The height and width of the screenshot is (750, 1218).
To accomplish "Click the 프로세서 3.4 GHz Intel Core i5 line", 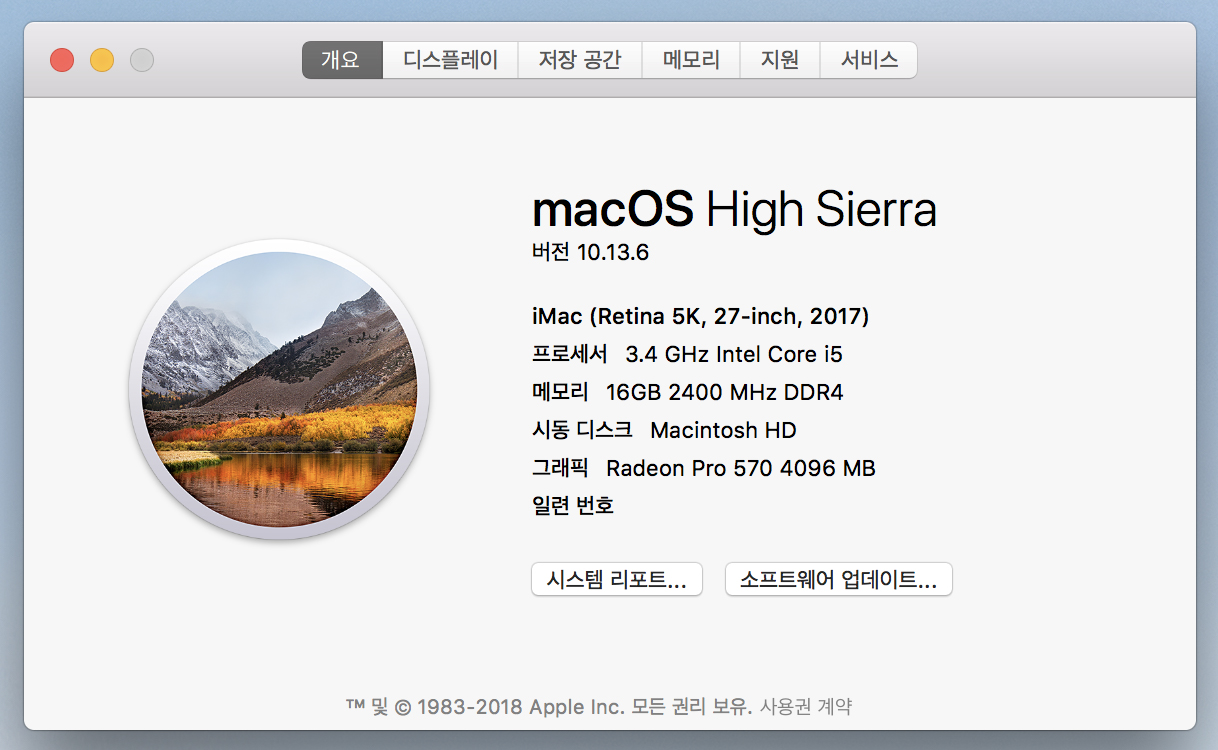I will point(686,354).
